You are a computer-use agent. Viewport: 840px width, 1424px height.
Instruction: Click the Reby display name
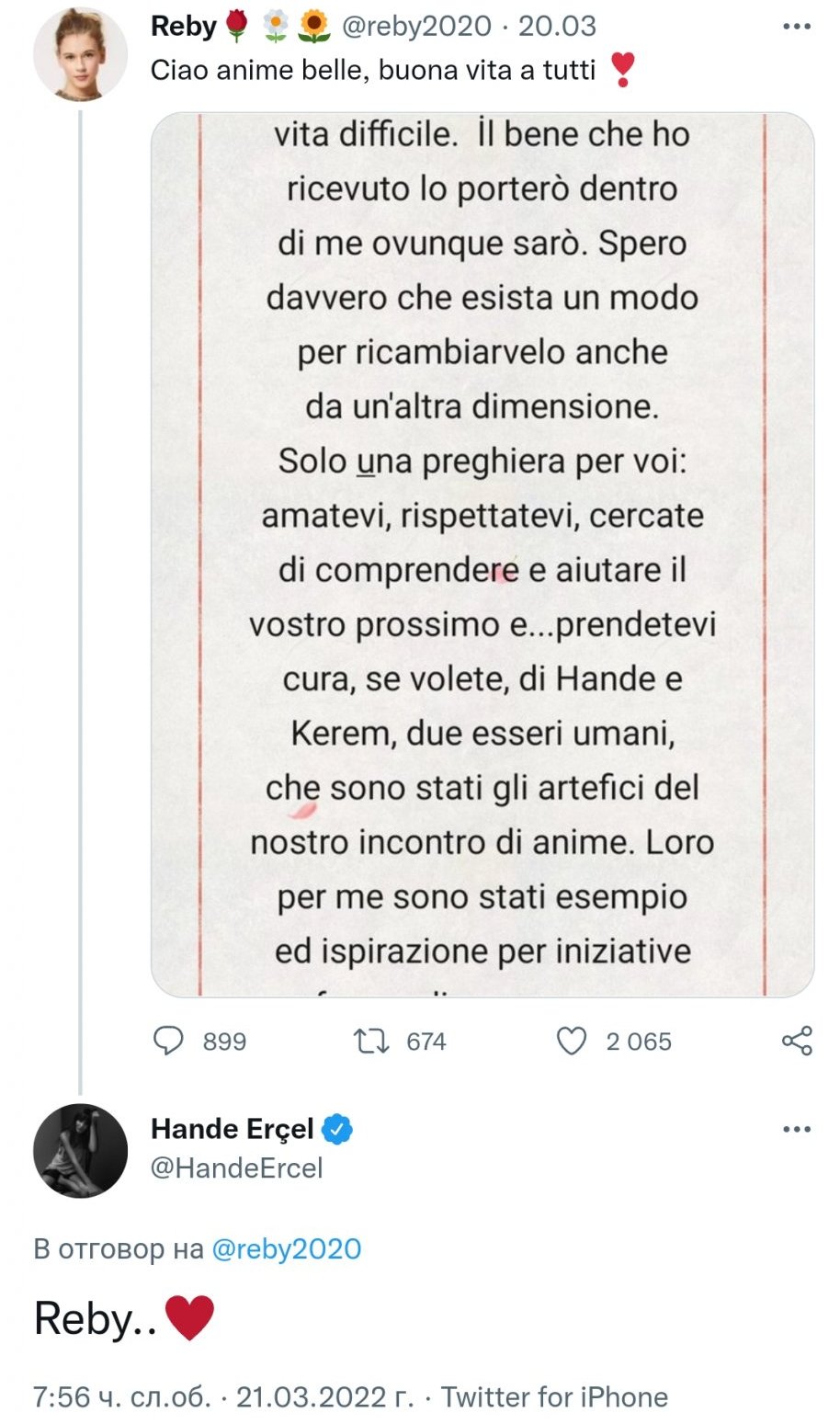pyautogui.click(x=183, y=26)
